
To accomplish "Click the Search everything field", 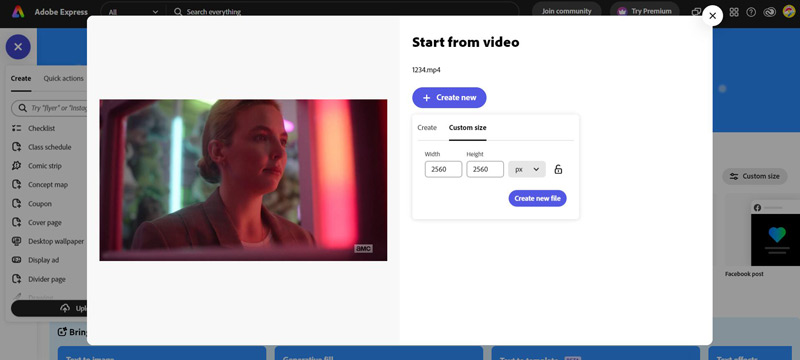I will pos(342,12).
